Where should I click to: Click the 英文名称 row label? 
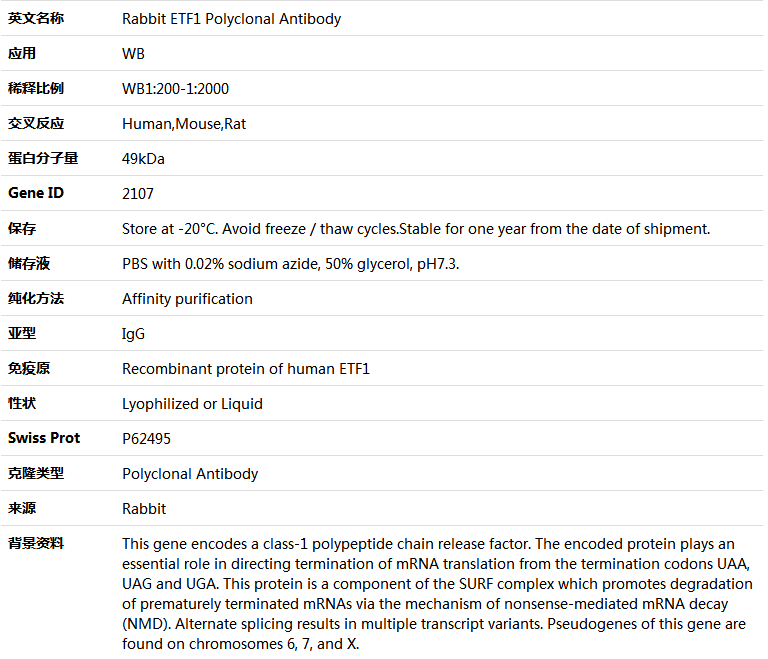click(x=36, y=19)
